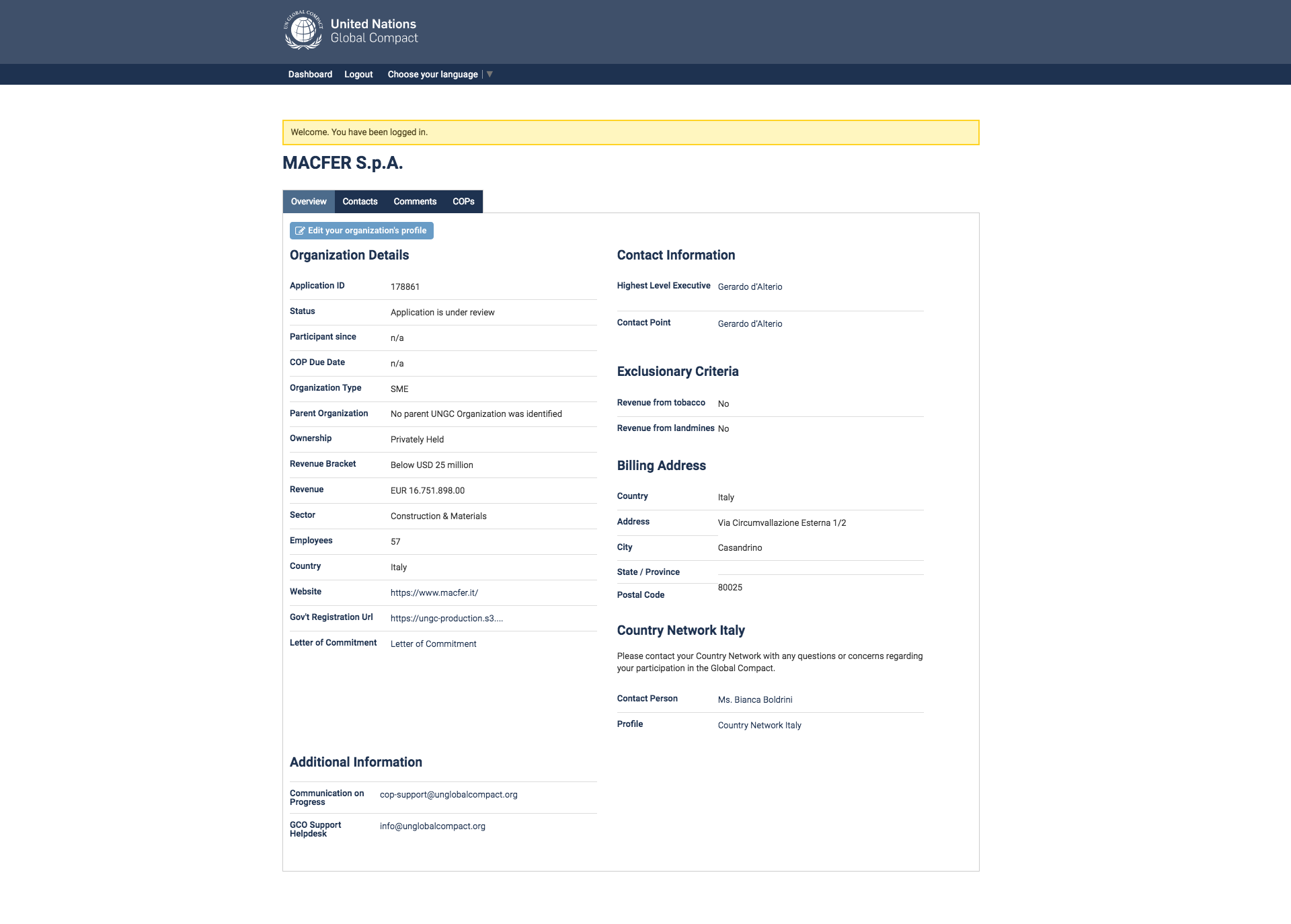
Task: Click the Ownership value Privately Held
Action: 417,440
